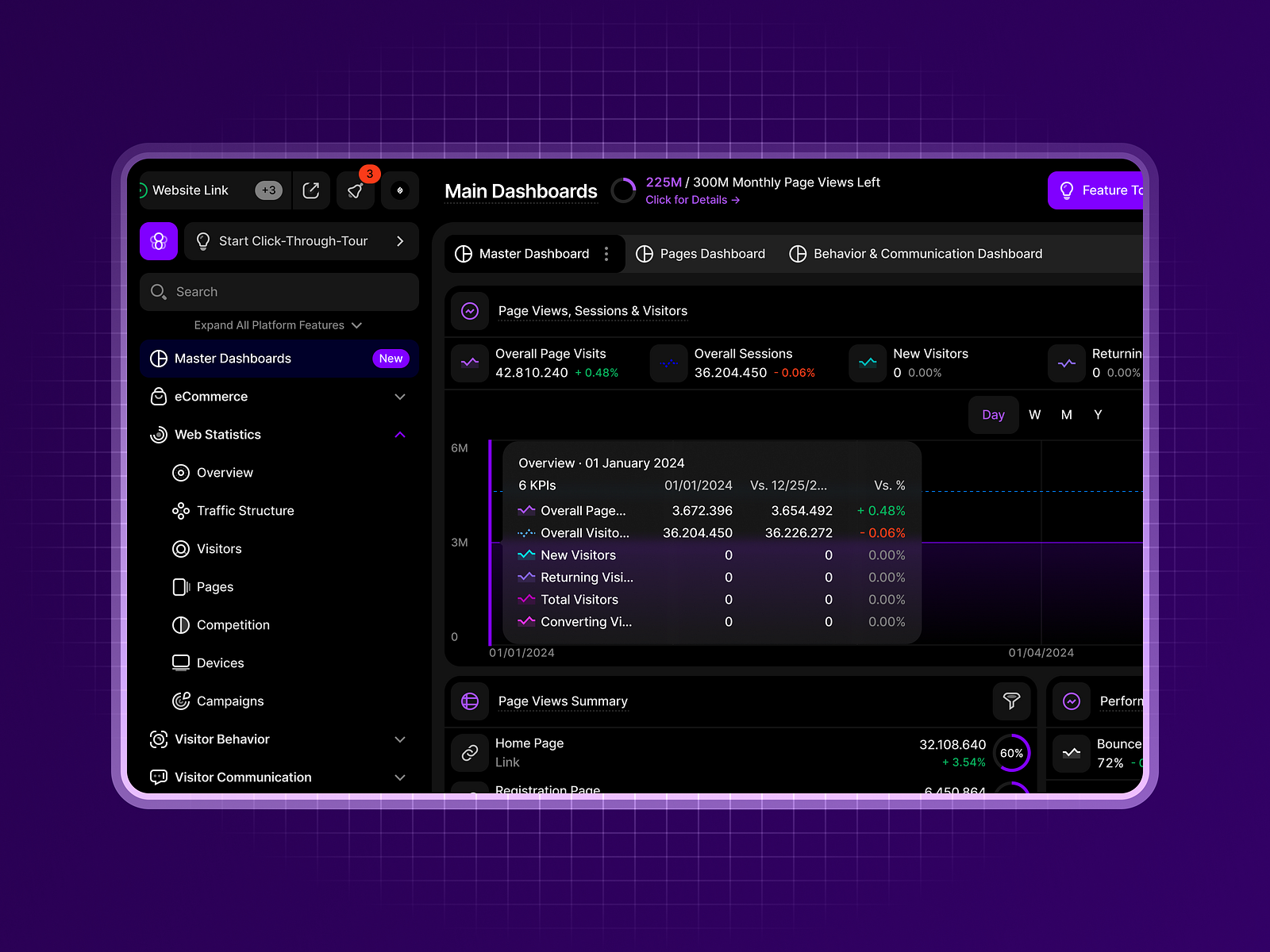Image resolution: width=1270 pixels, height=952 pixels.
Task: Switch the chart to weekly with the W toggle
Action: coord(1034,414)
